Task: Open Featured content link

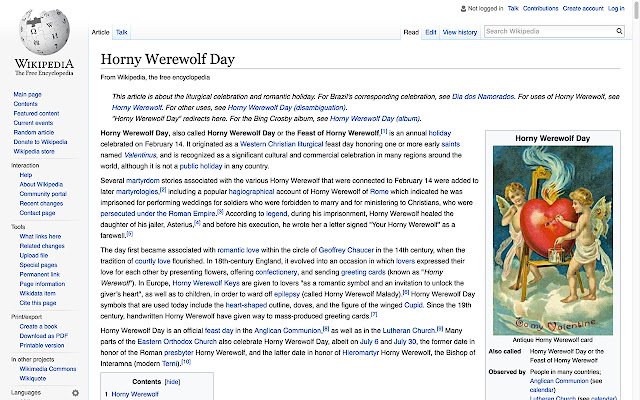Action: pos(36,113)
